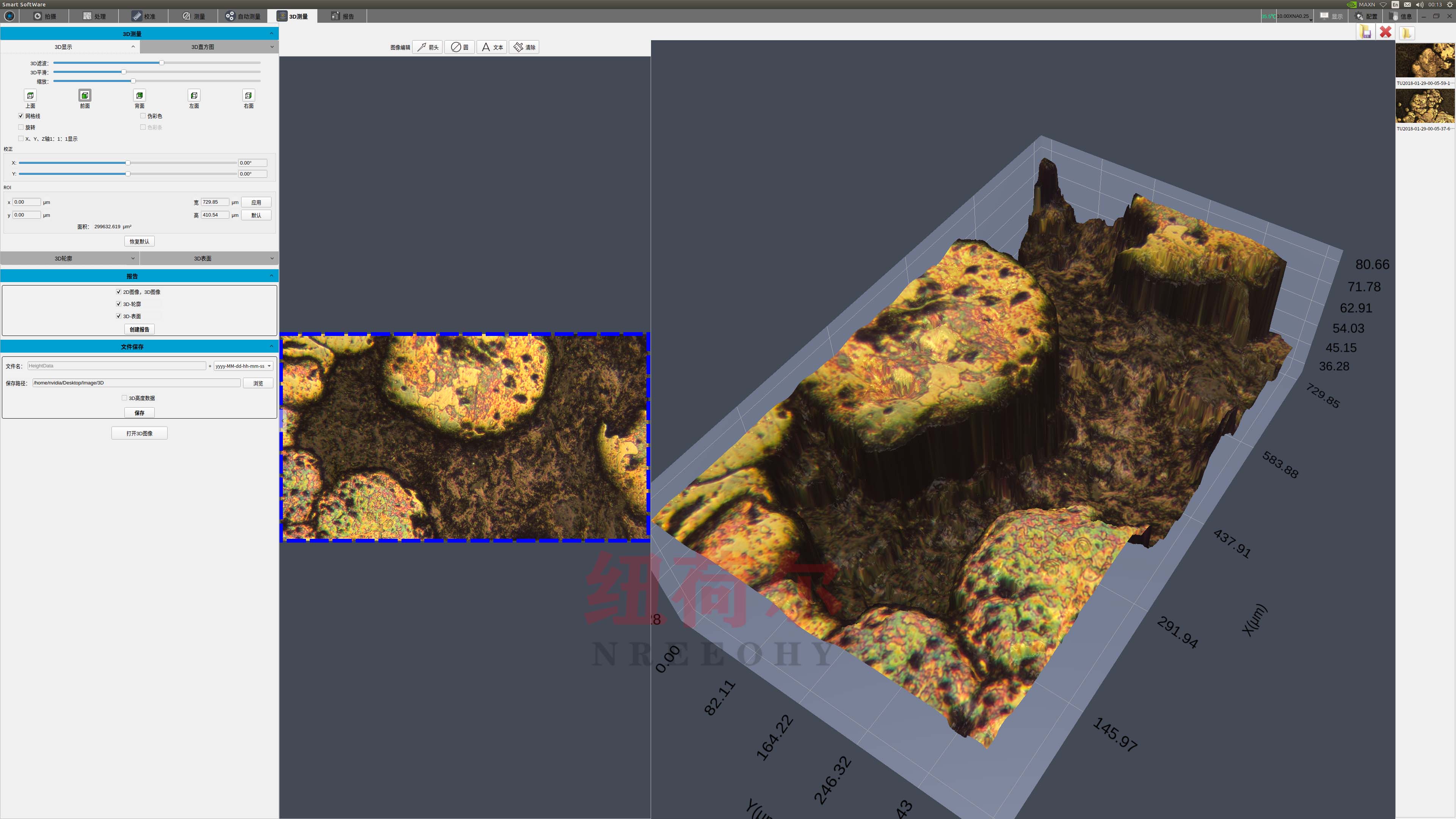The image size is (1456, 819).
Task: Toggle the 3D-表面 report checkbox
Action: click(119, 316)
